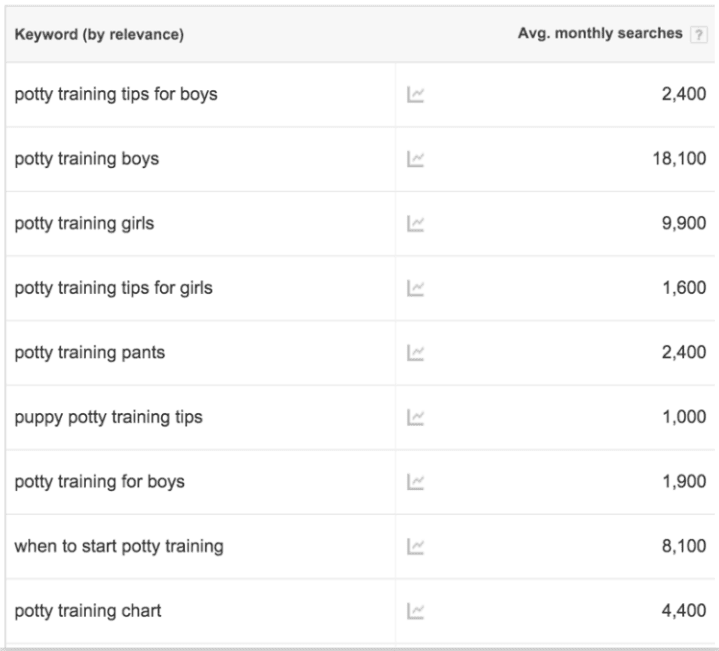Select the keyword potty training tips for boys
The image size is (719, 651).
pyautogui.click(x=116, y=94)
